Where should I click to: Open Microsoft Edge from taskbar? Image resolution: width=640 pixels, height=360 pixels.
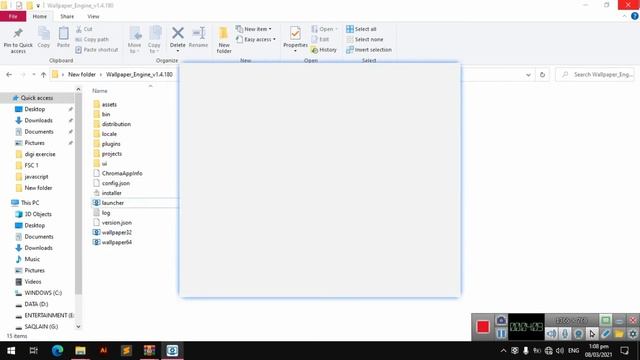pos(58,350)
